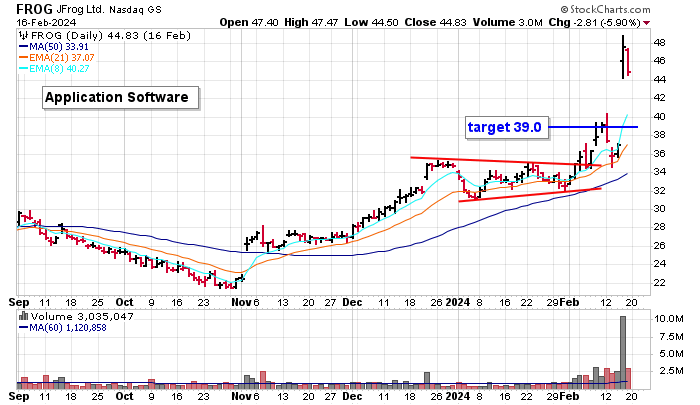The width and height of the screenshot is (700, 405).
Task: Click the MA(60) 1,120,858 legend entry
Action: click(62, 328)
